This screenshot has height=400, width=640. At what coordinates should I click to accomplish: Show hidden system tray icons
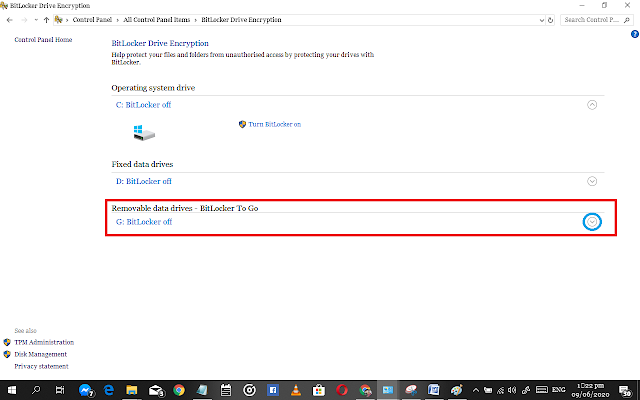(476, 390)
